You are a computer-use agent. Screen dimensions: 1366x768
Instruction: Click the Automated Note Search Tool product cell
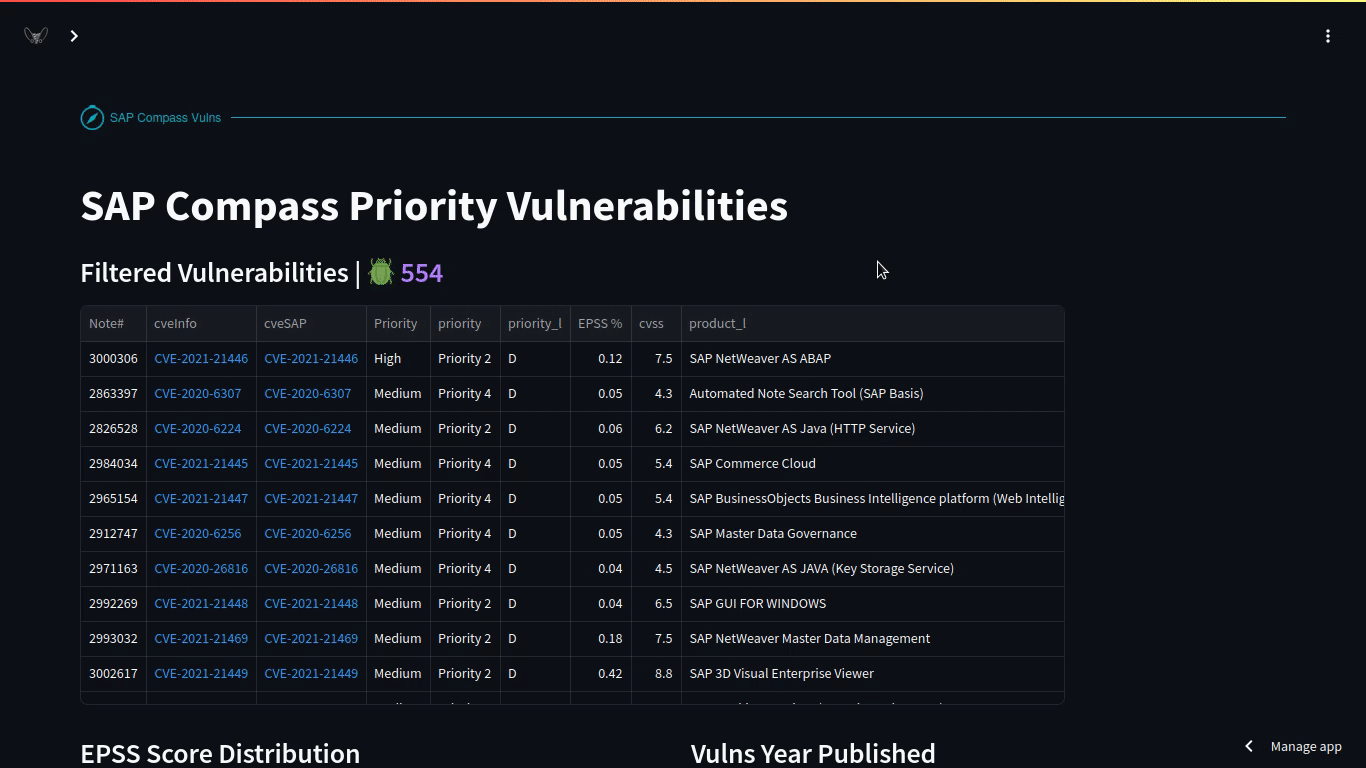coord(873,394)
